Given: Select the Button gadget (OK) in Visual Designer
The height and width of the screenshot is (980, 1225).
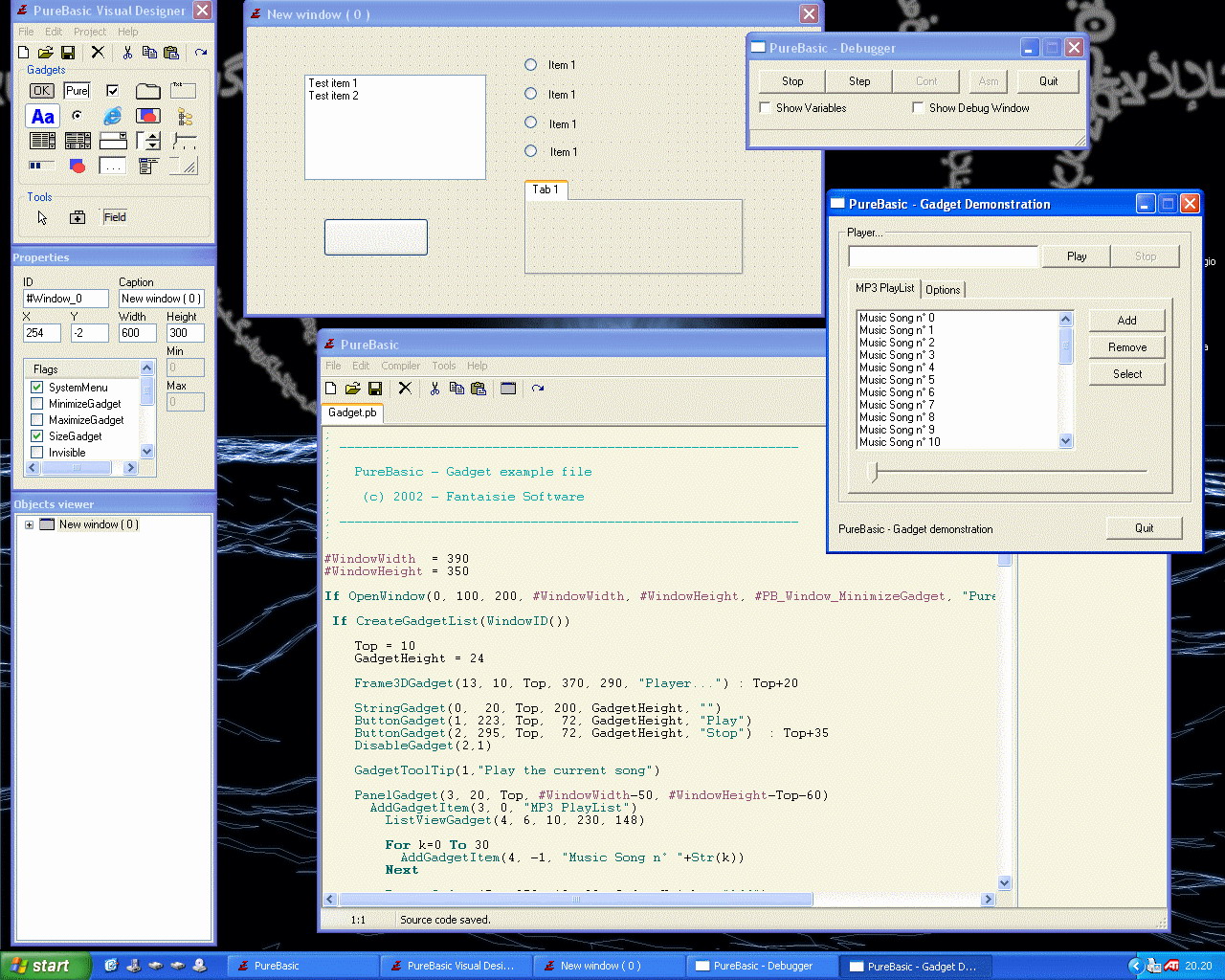Looking at the screenshot, I should point(42,91).
